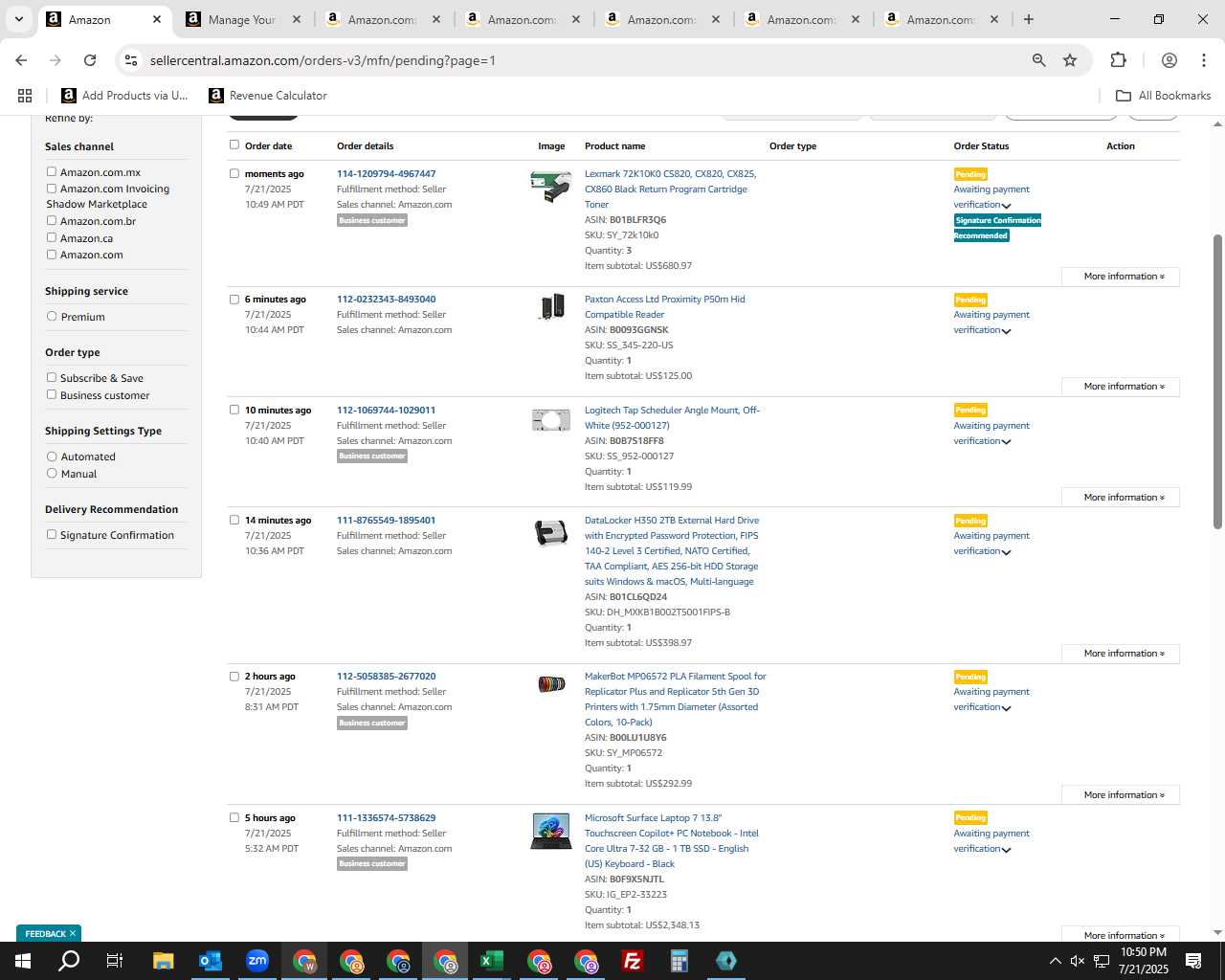Expand More information for Paxton order
1225x980 pixels.
pyautogui.click(x=1121, y=387)
